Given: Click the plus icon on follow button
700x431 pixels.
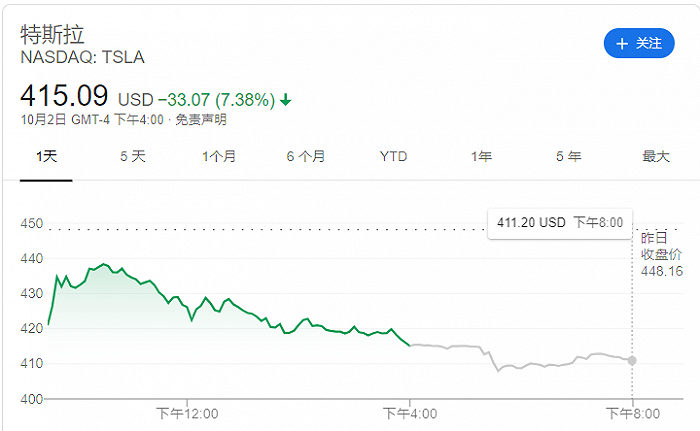Looking at the screenshot, I should (x=622, y=44).
